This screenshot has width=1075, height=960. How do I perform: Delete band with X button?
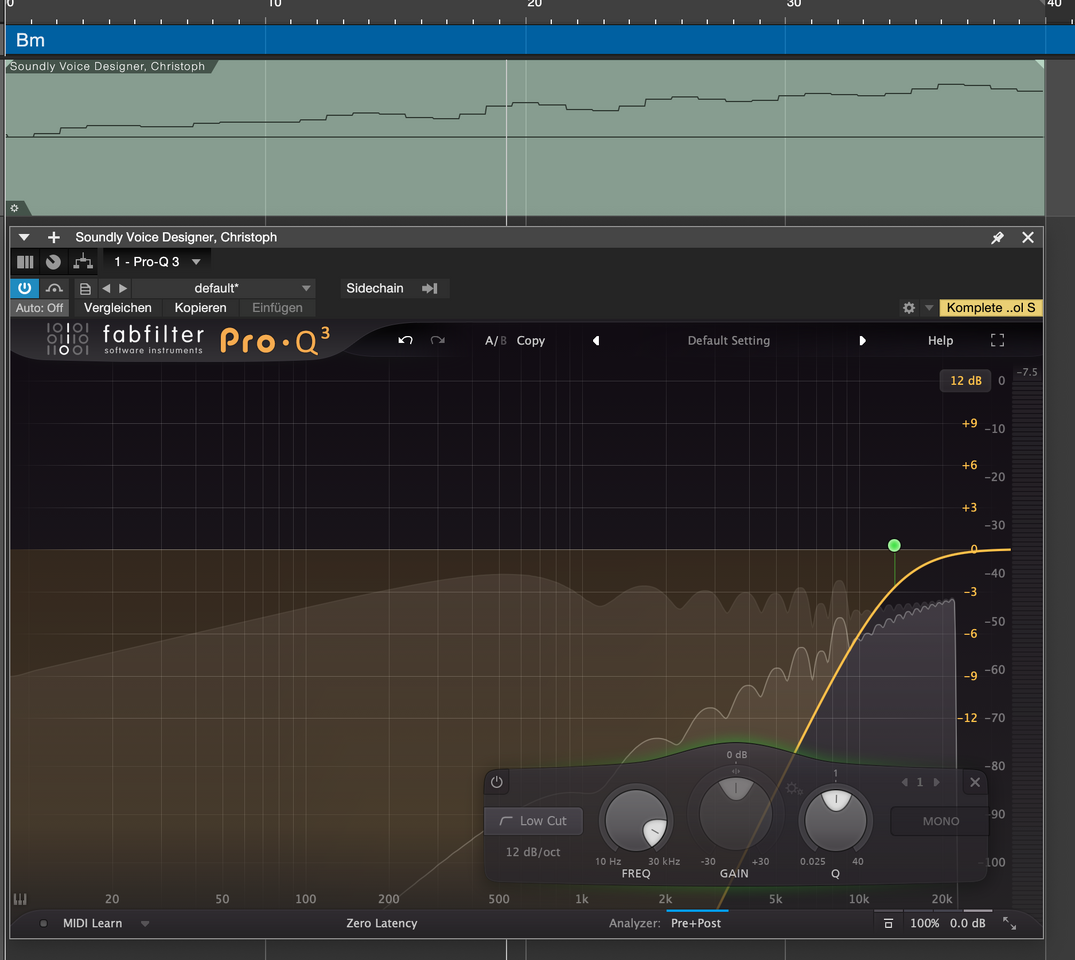(975, 782)
